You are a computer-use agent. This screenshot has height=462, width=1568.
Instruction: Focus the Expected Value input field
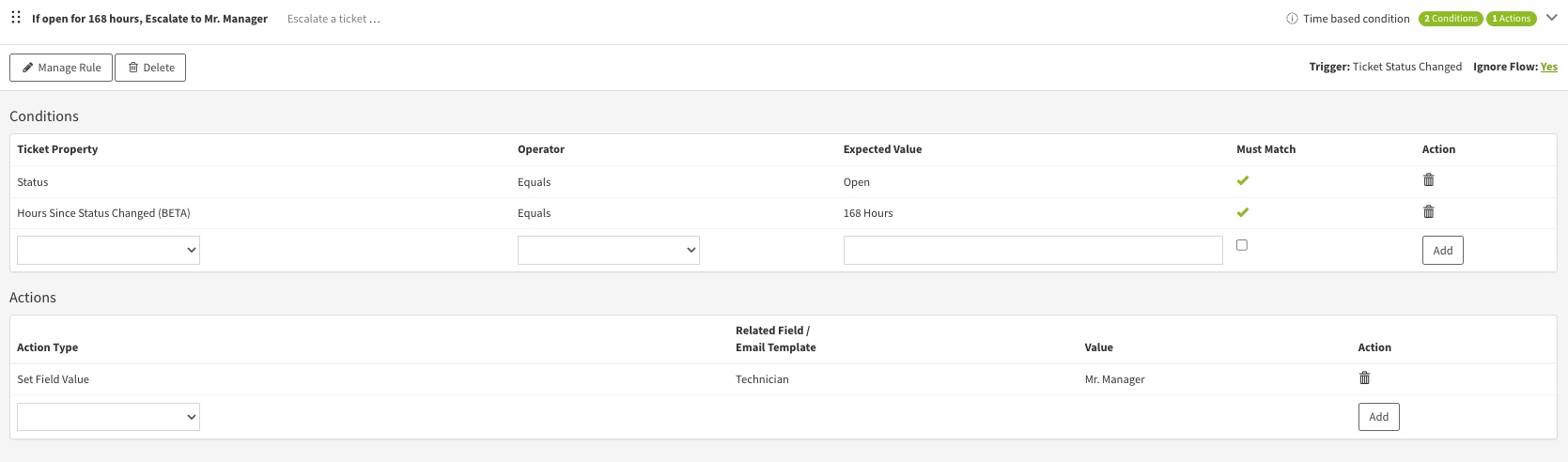coord(1032,250)
